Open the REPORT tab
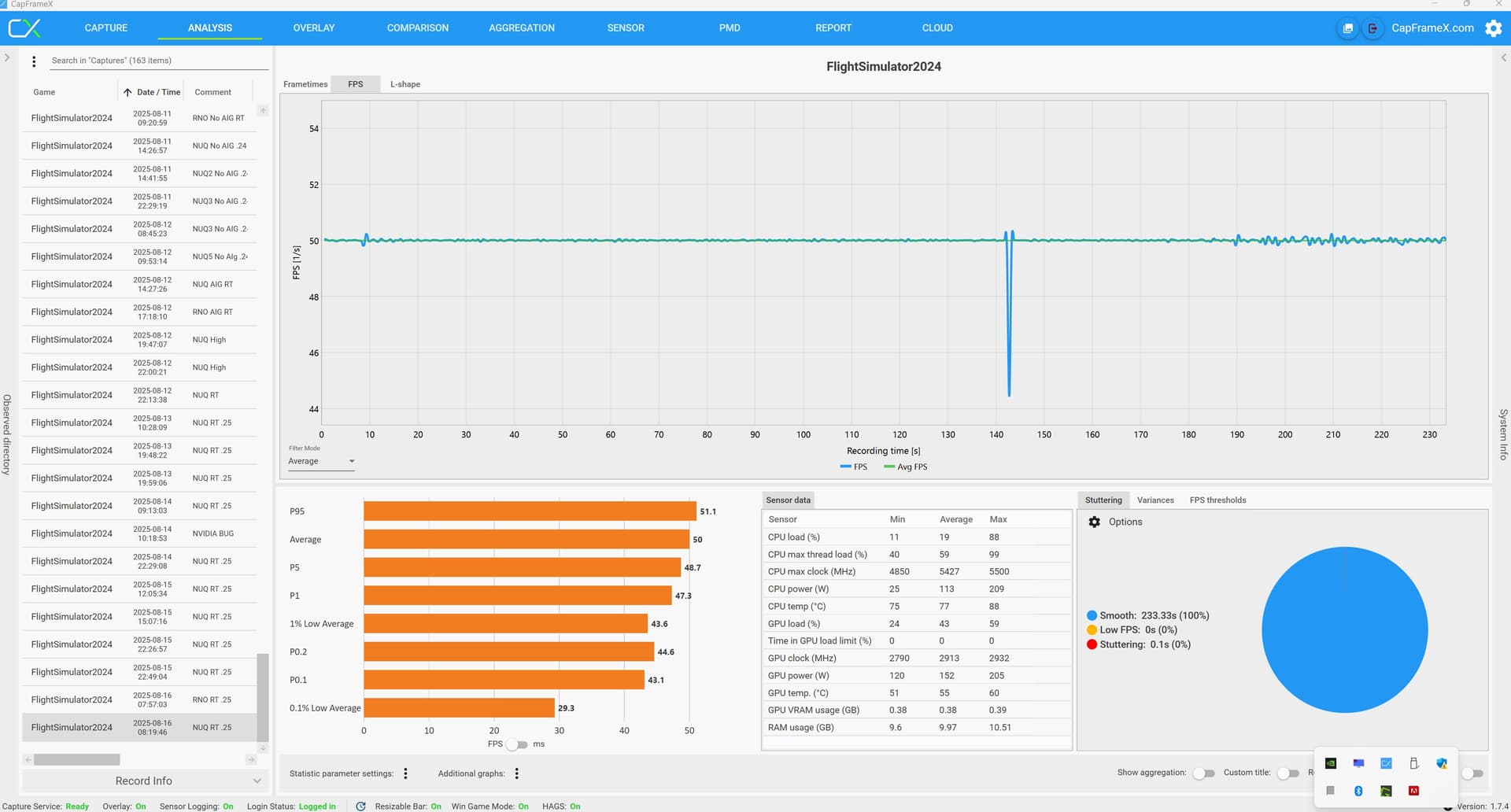 click(833, 28)
